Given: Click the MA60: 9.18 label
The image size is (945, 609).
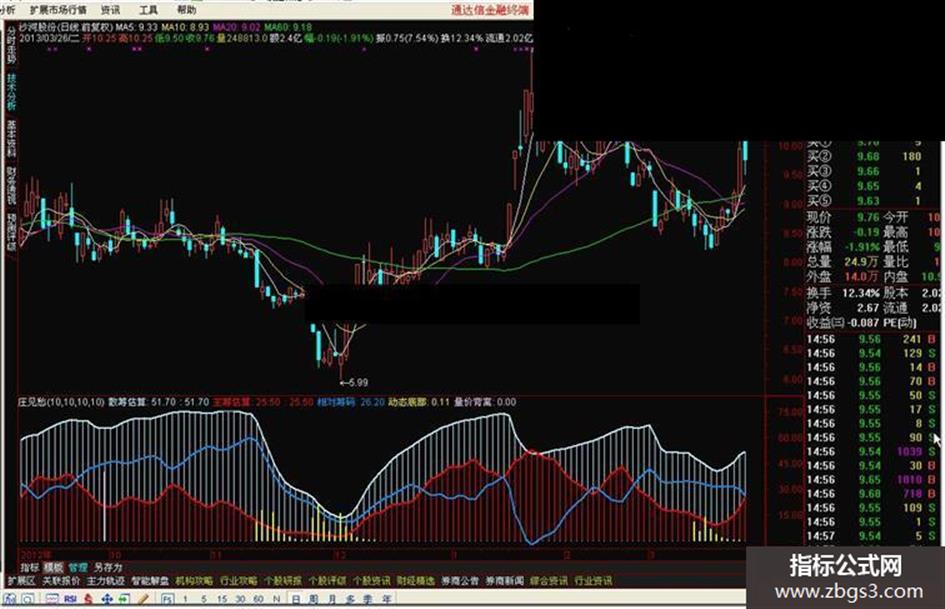Looking at the screenshot, I should pyautogui.click(x=288, y=27).
